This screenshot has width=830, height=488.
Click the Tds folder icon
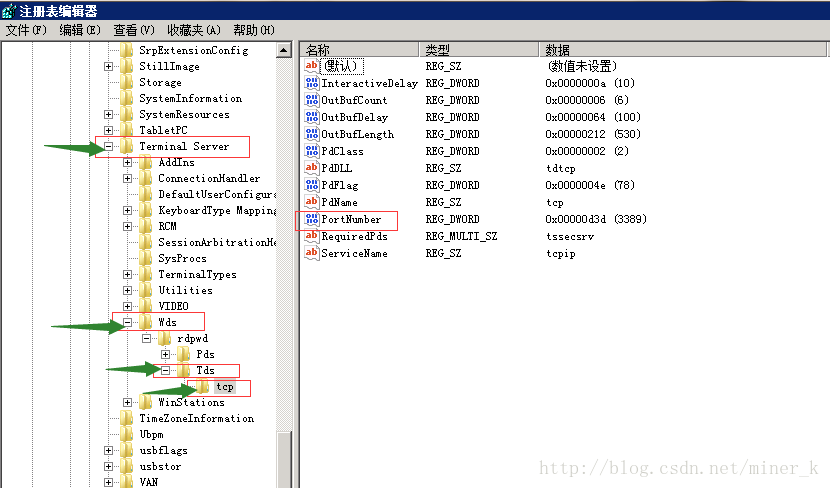click(184, 370)
